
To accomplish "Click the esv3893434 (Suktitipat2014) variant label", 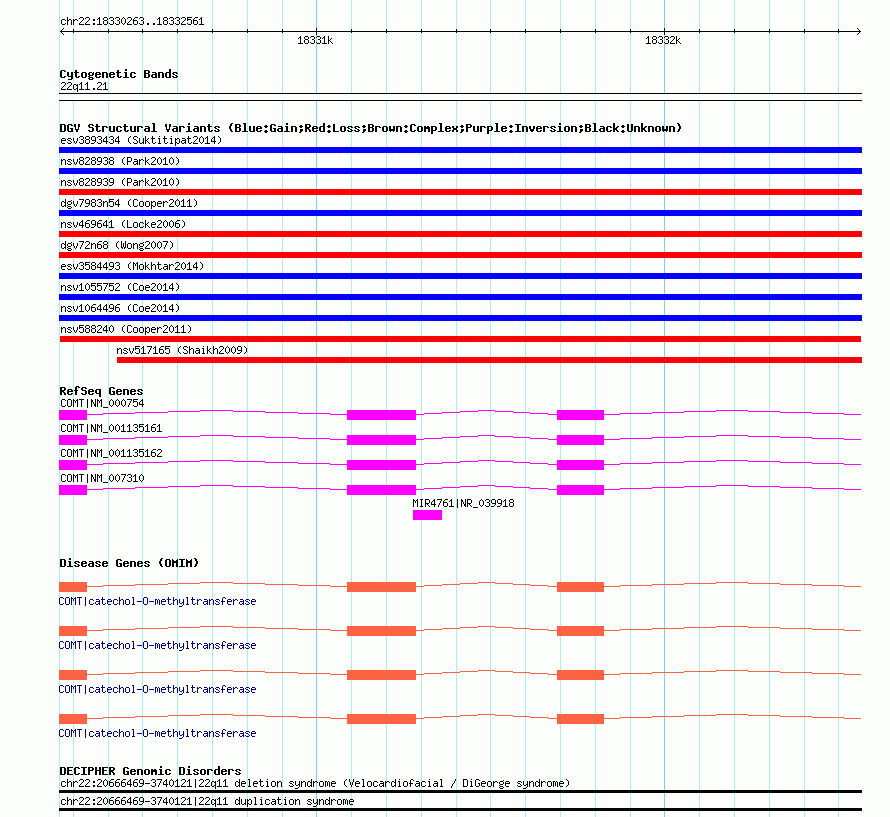I will [x=141, y=140].
